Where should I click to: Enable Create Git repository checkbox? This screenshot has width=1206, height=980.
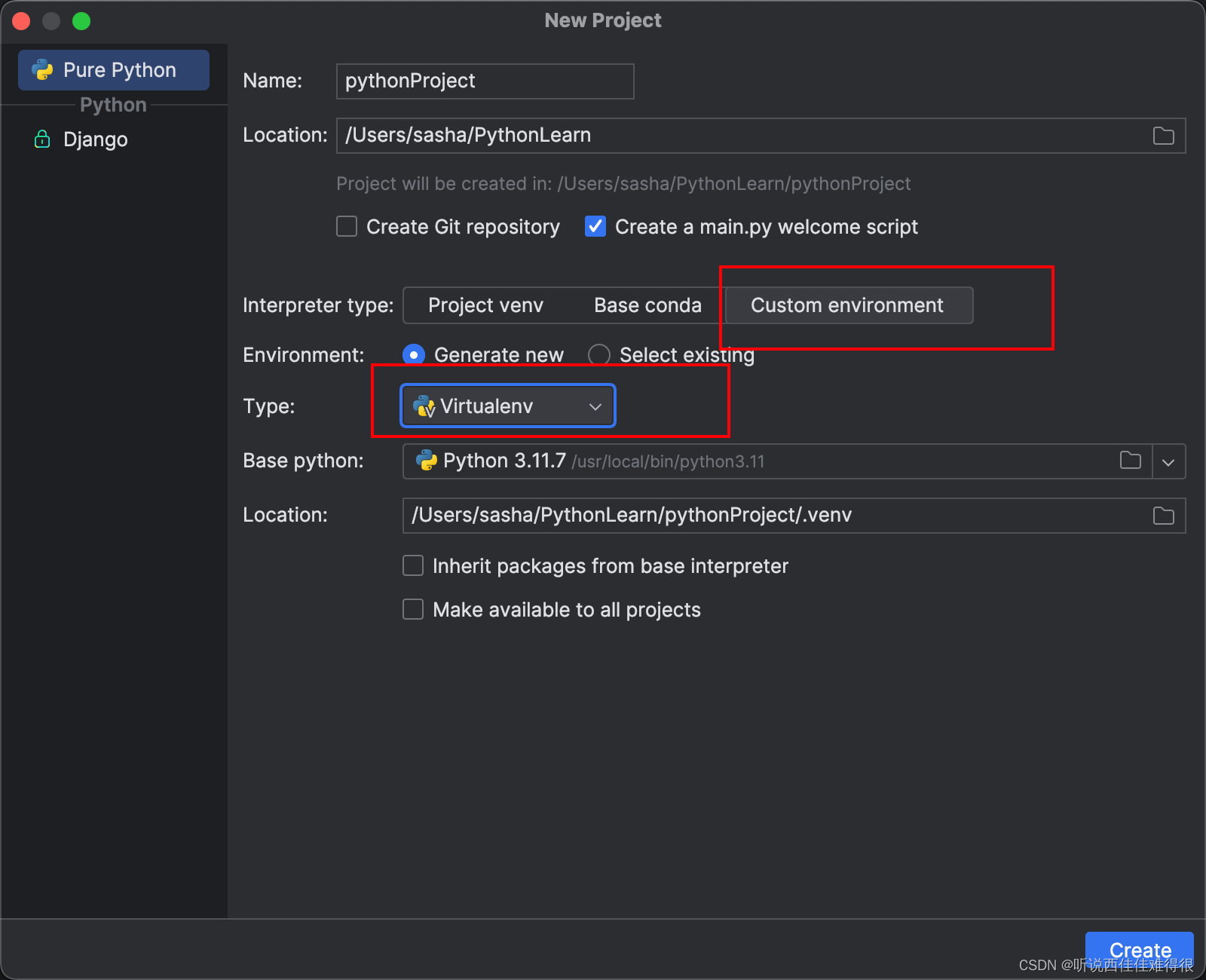[x=347, y=226]
